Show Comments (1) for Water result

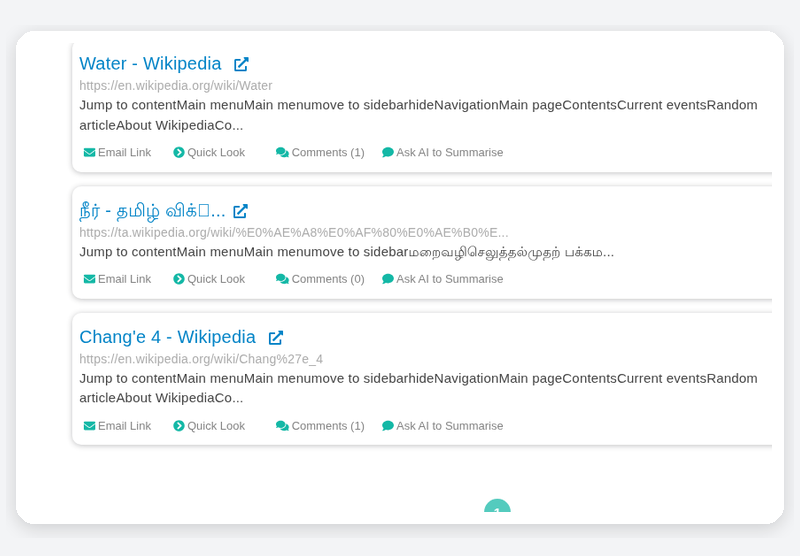click(x=320, y=153)
